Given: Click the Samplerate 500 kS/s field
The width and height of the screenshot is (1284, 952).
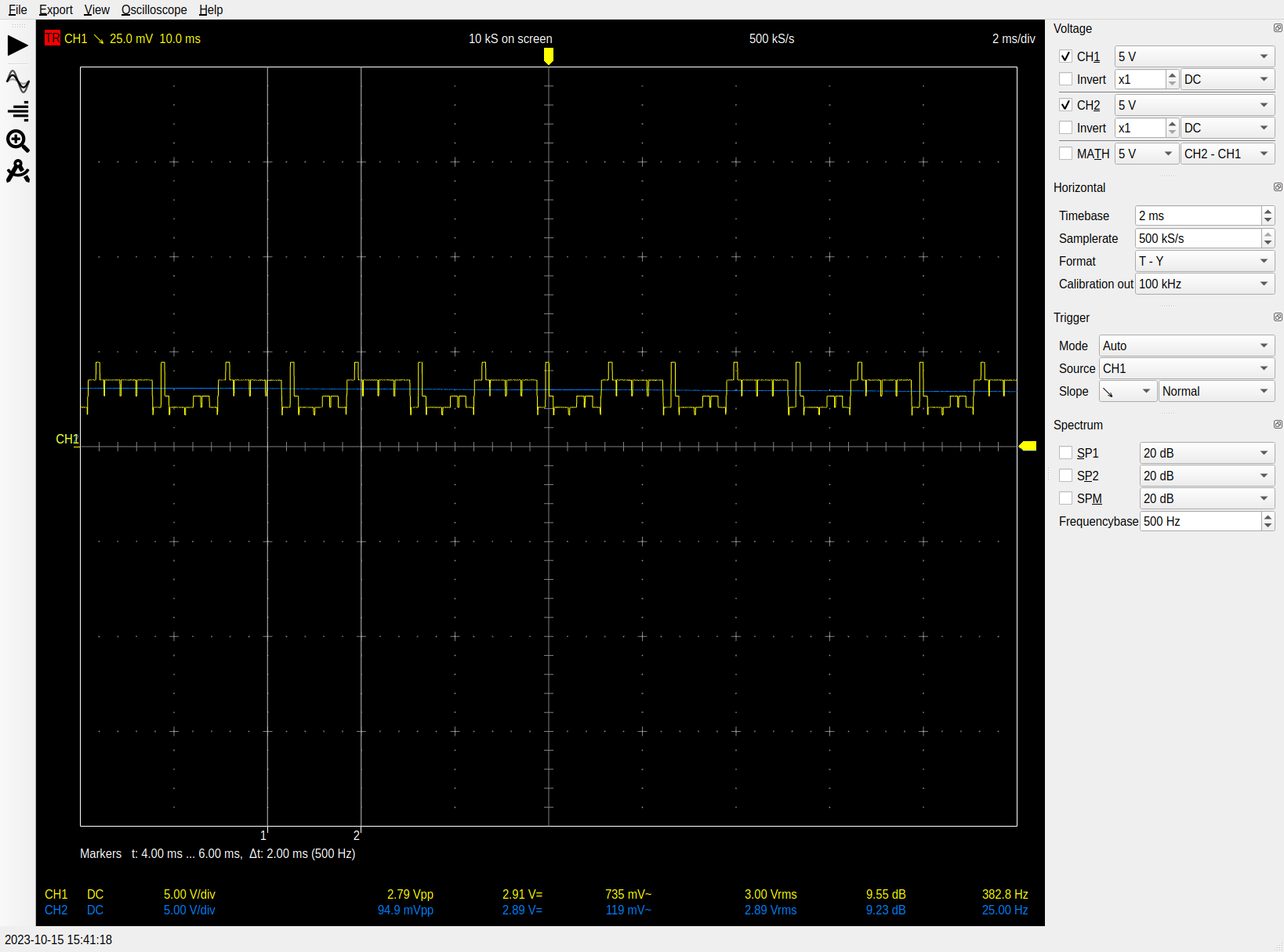Looking at the screenshot, I should [x=1198, y=238].
